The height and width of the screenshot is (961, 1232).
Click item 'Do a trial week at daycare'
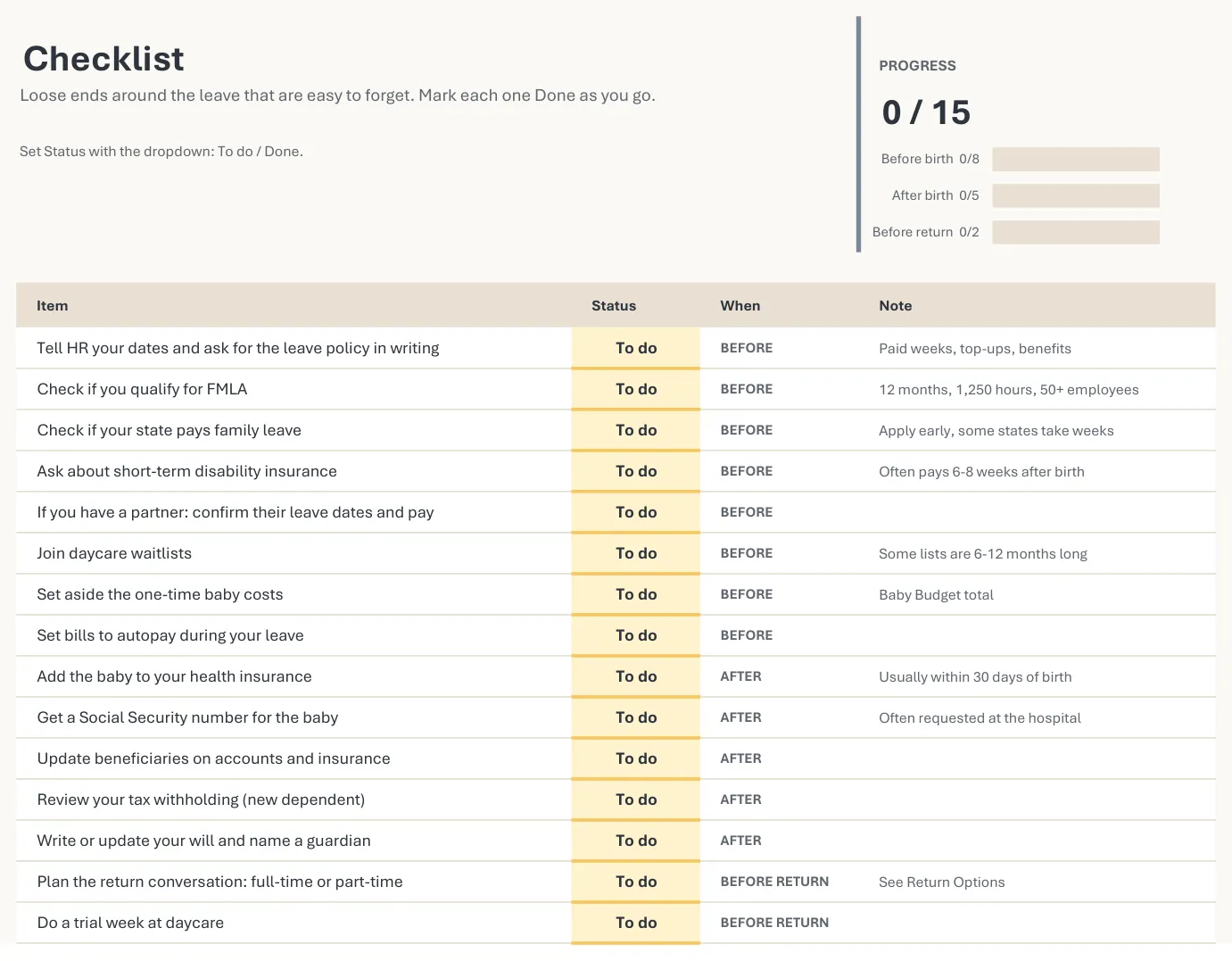tap(130, 923)
